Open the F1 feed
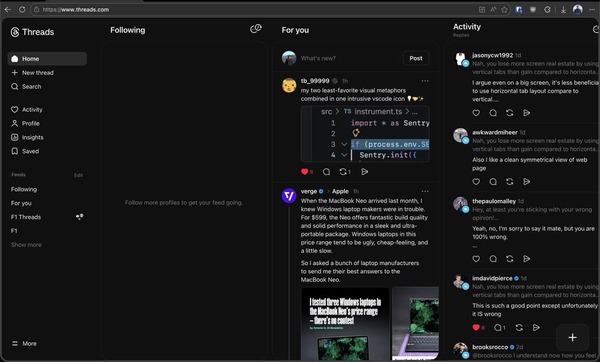 14,231
